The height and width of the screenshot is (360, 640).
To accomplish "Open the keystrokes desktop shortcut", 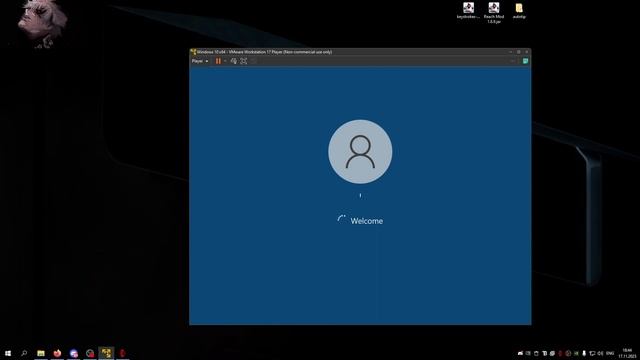I will (x=468, y=10).
